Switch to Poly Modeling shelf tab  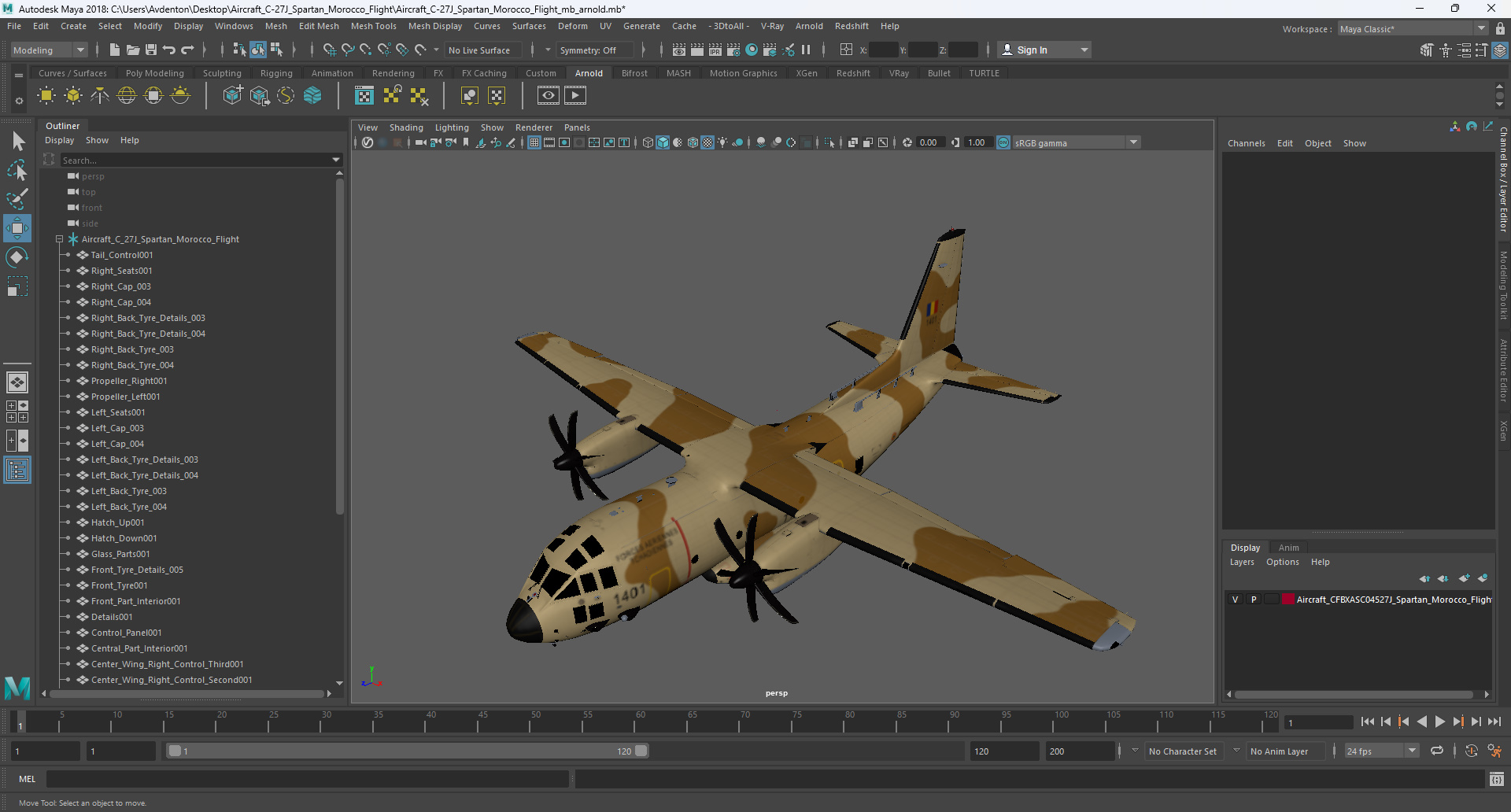coord(155,73)
